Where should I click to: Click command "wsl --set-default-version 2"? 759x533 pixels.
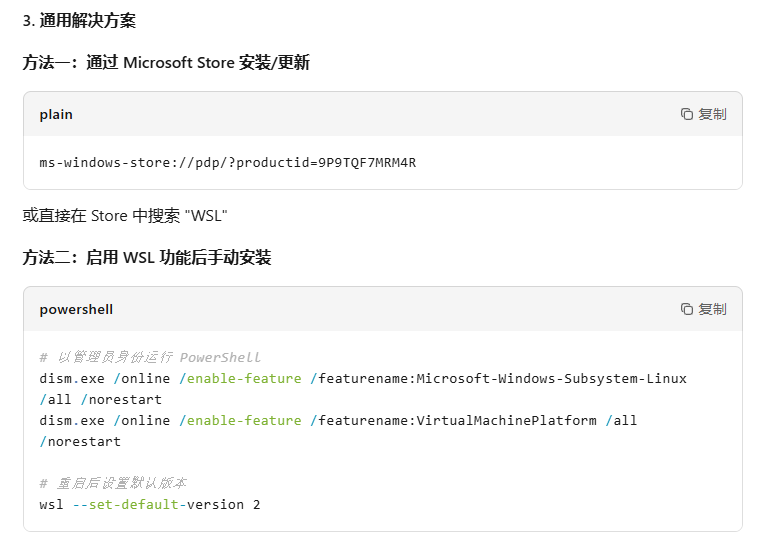[150, 504]
